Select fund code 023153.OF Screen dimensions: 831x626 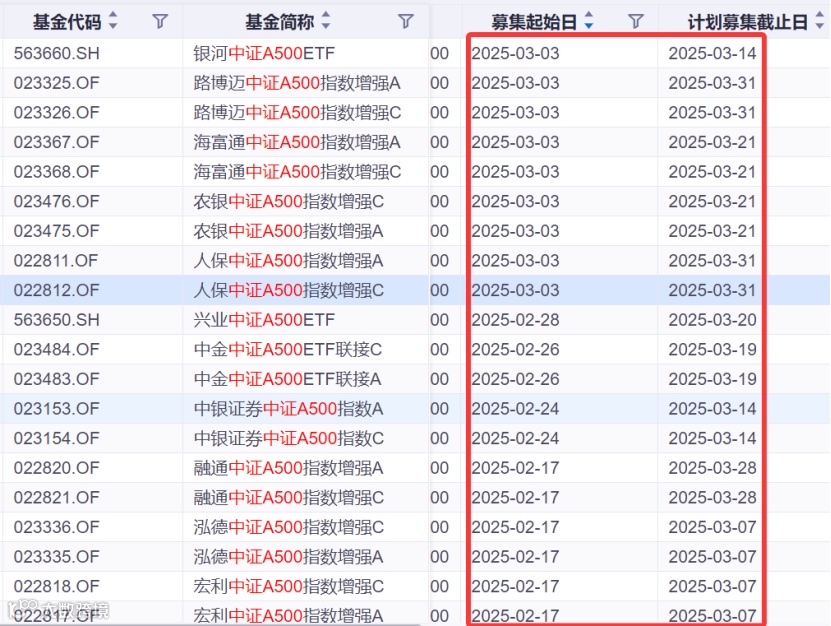tap(57, 409)
